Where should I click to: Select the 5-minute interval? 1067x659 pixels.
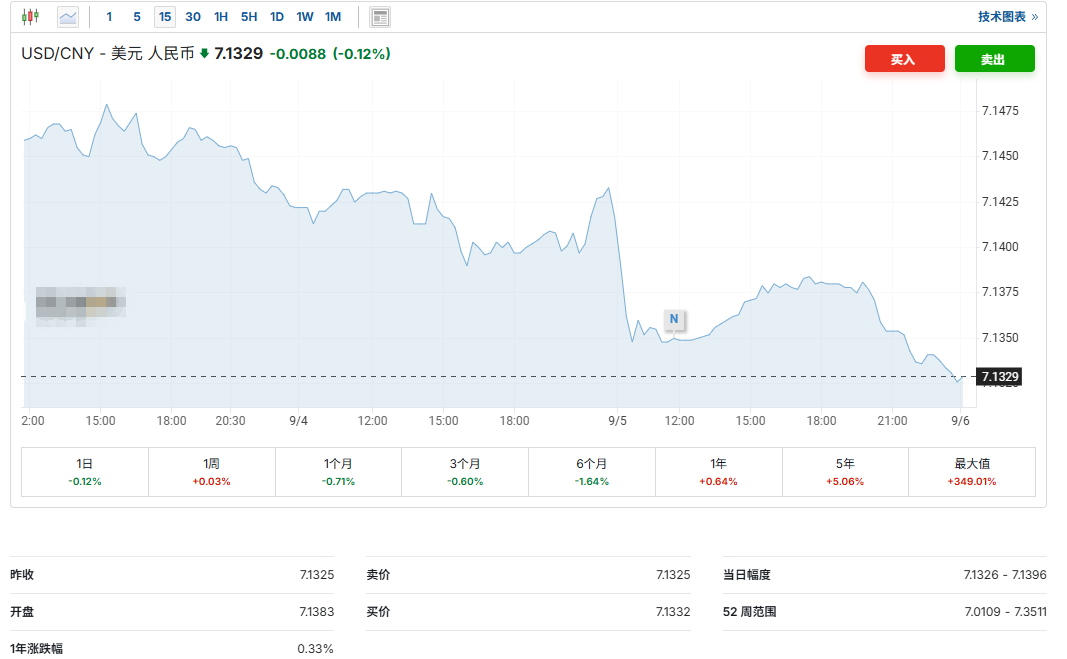coord(137,17)
